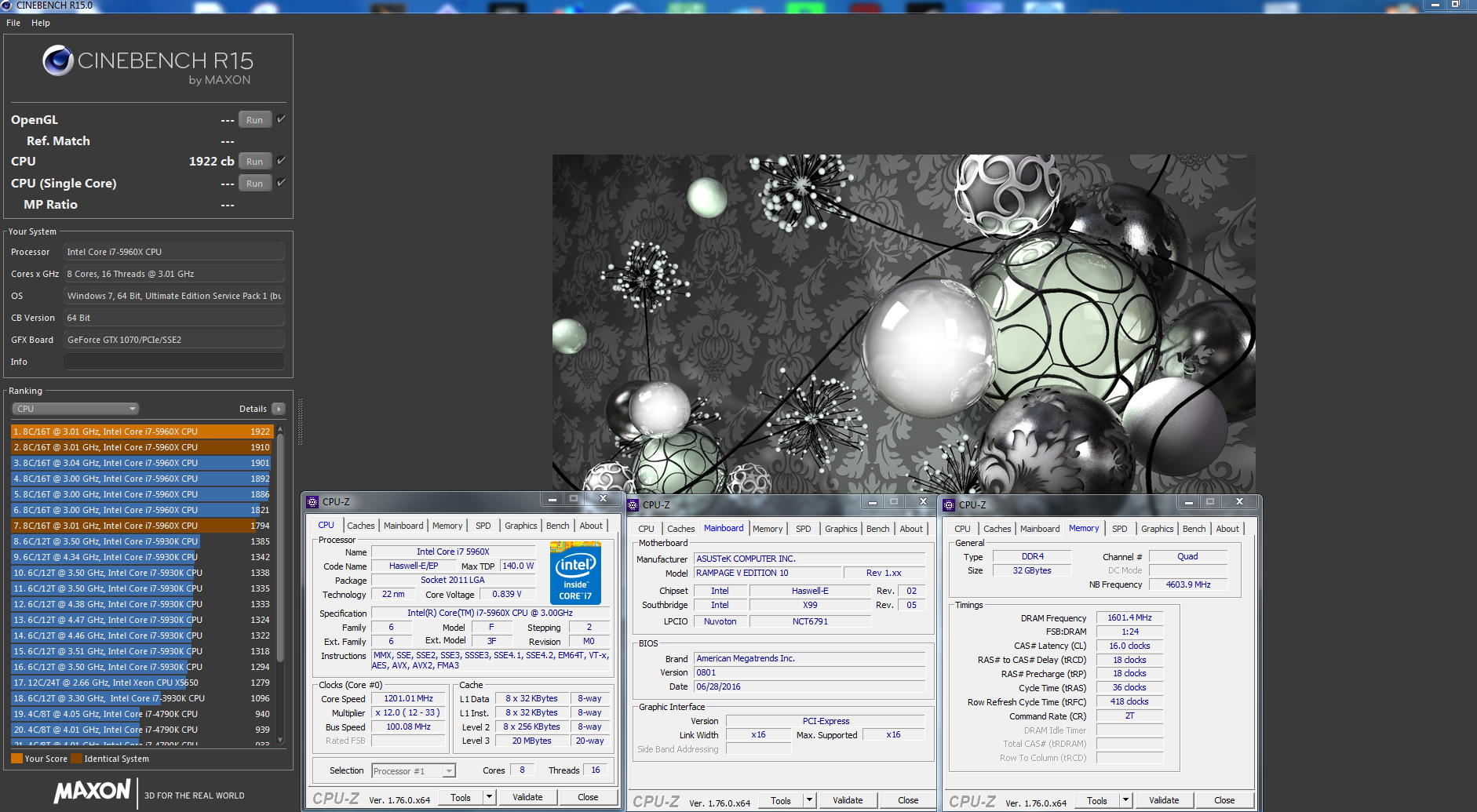This screenshot has width=1477, height=812.
Task: Click CPU-Z title icon of second window
Action: tap(633, 505)
